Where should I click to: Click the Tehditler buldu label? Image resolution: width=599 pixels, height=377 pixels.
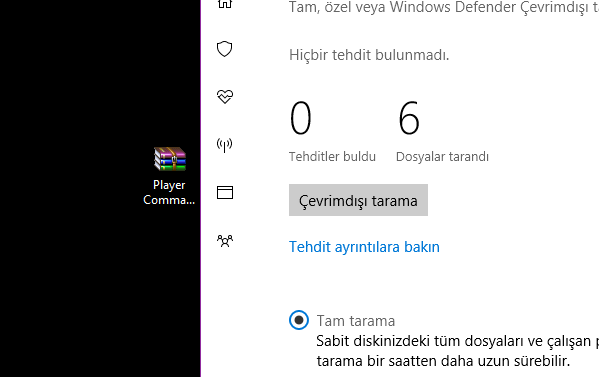click(x=332, y=157)
